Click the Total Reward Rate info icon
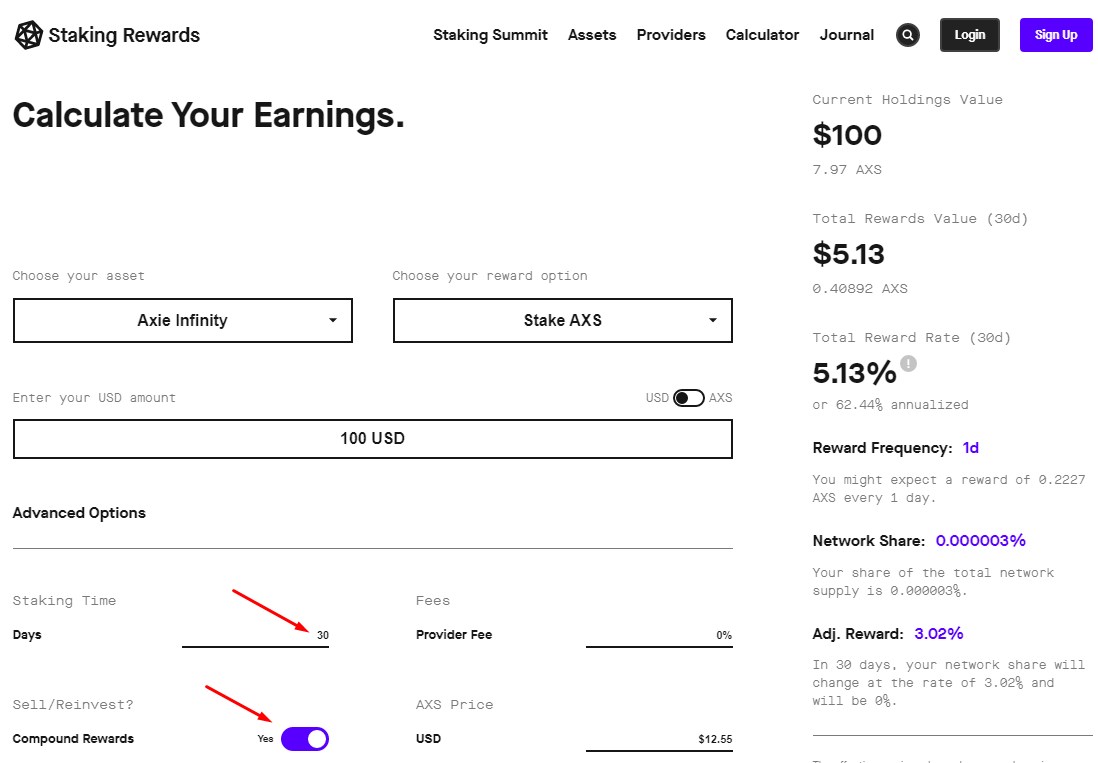 pos(908,363)
